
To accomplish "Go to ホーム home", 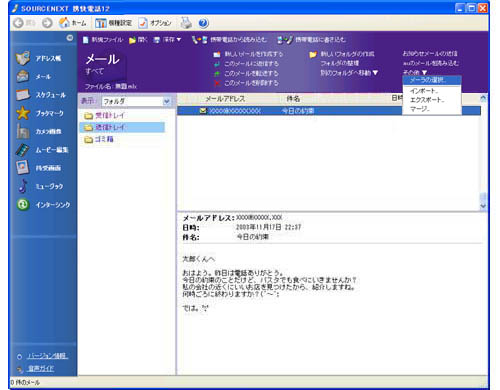I will click(72, 23).
